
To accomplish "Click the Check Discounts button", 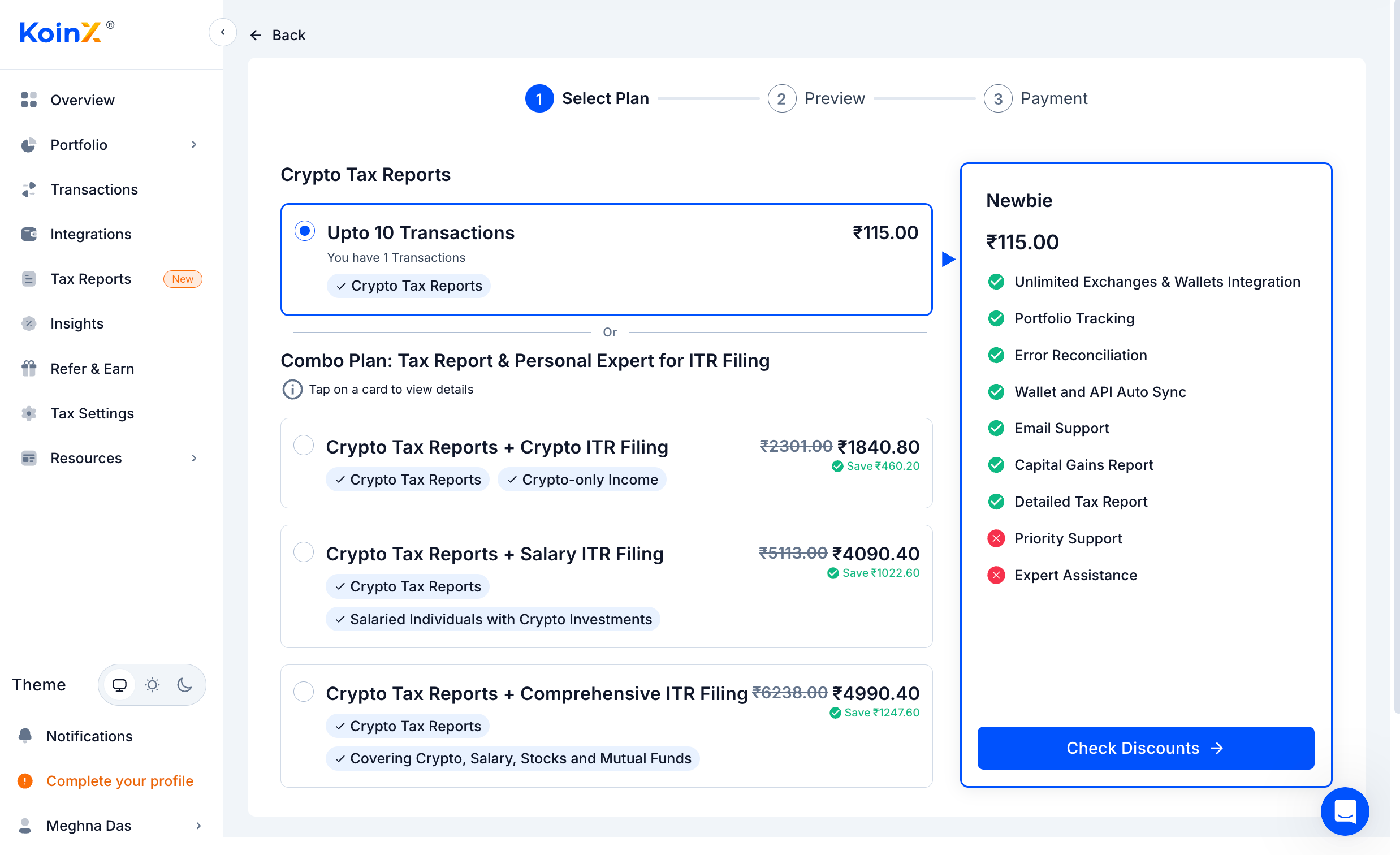I will (x=1146, y=748).
